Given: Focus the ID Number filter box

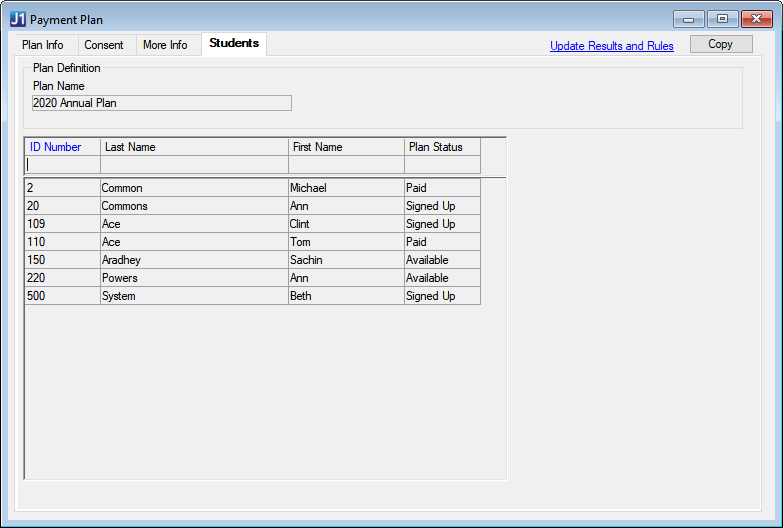Looking at the screenshot, I should click(x=62, y=164).
